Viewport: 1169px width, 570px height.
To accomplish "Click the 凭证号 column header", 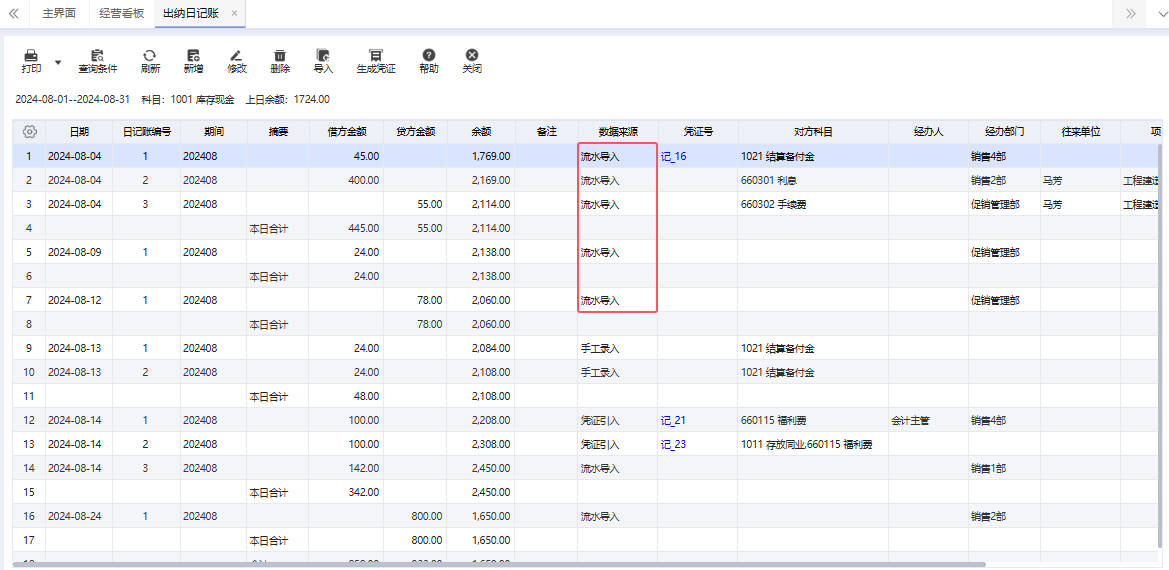I will [x=699, y=132].
